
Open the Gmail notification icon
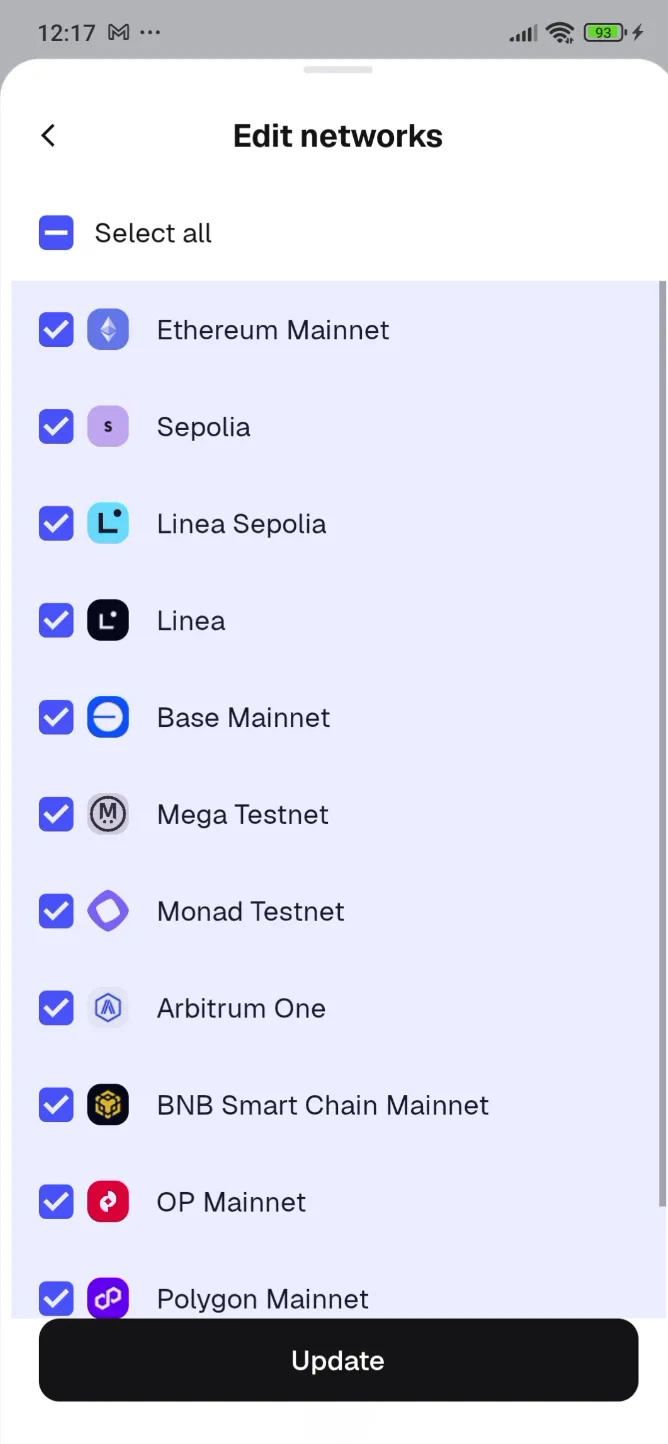(117, 32)
